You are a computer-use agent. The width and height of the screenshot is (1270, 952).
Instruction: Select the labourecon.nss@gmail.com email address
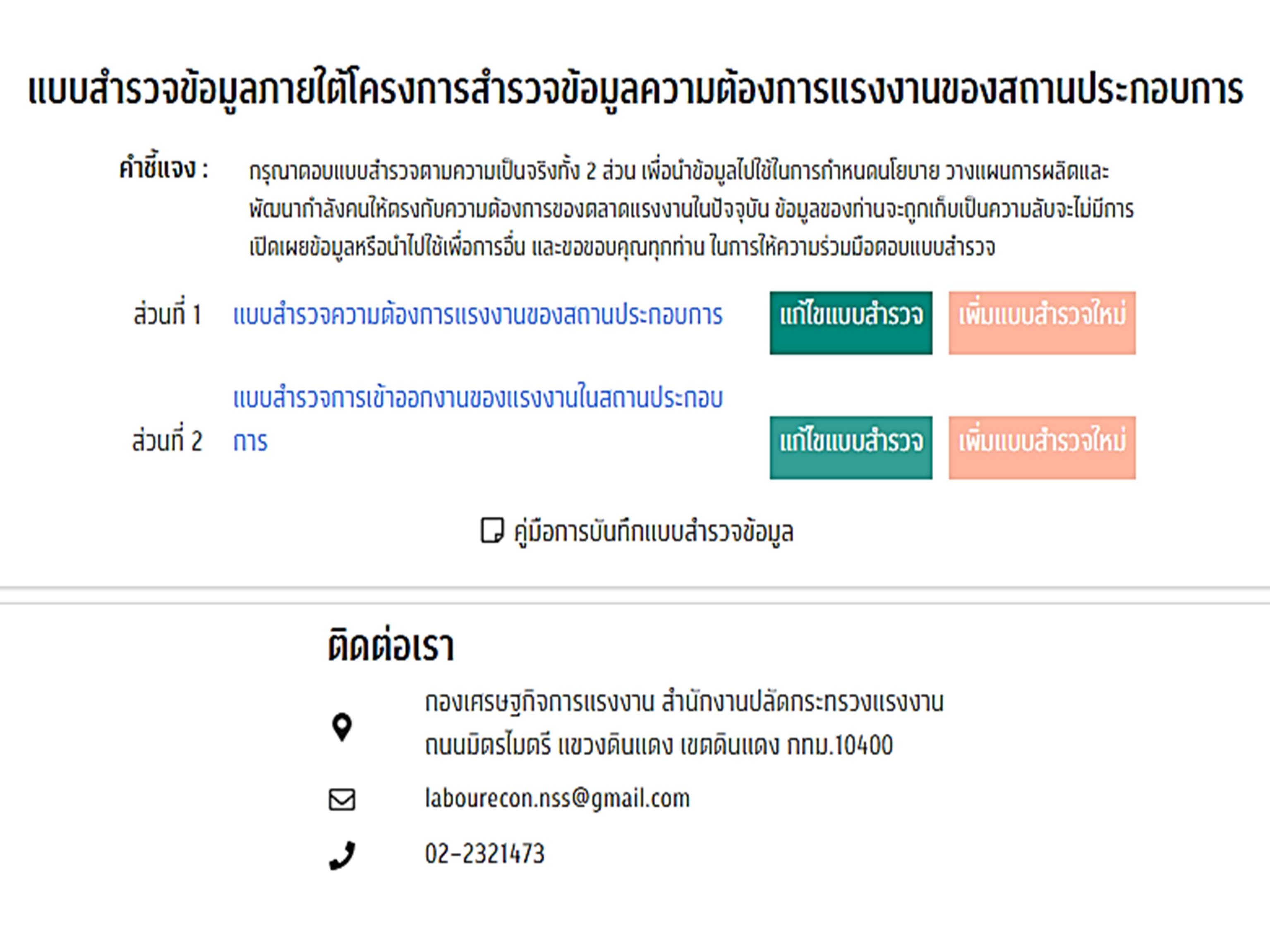[557, 799]
